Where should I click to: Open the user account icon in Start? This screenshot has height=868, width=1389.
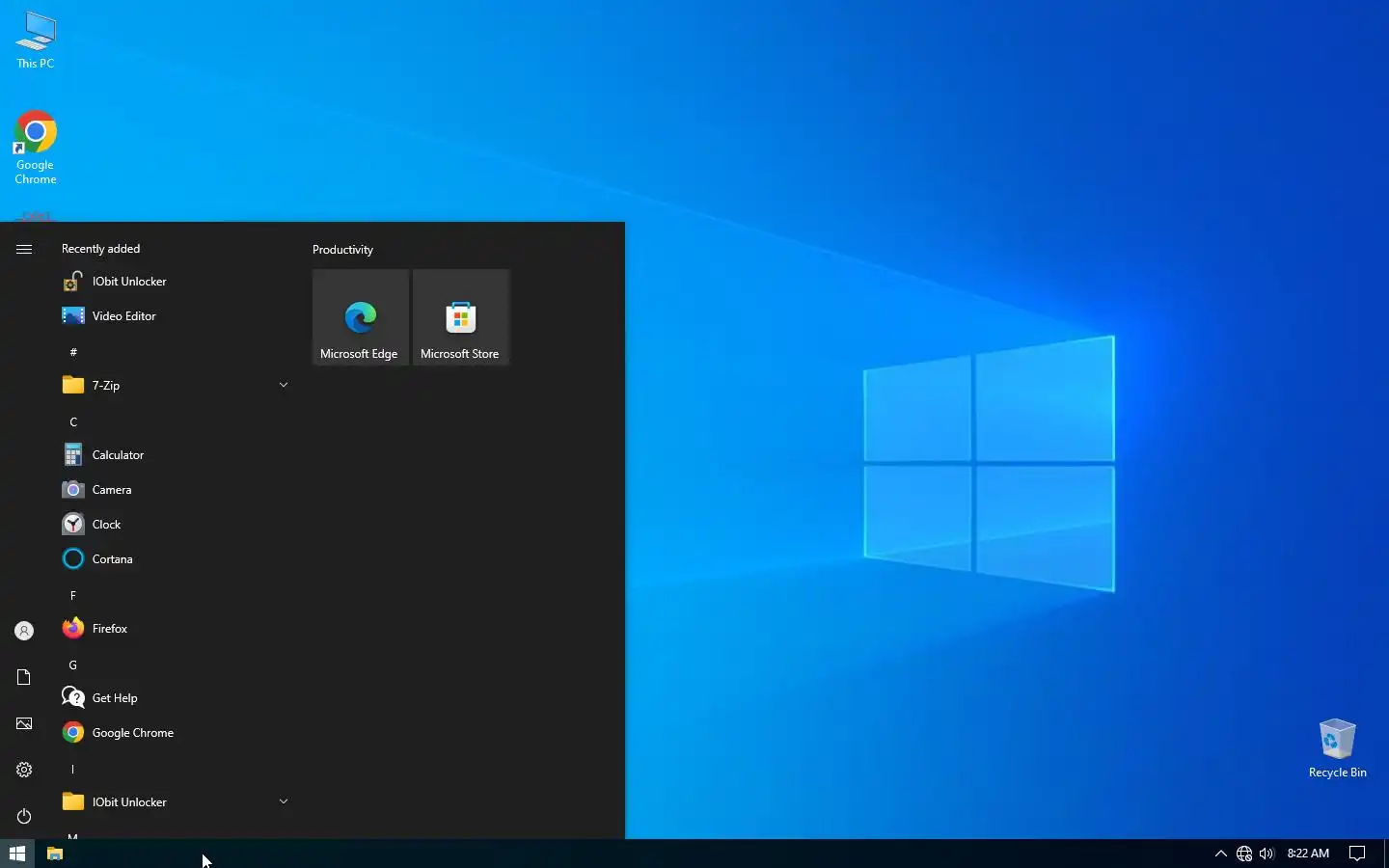point(24,631)
